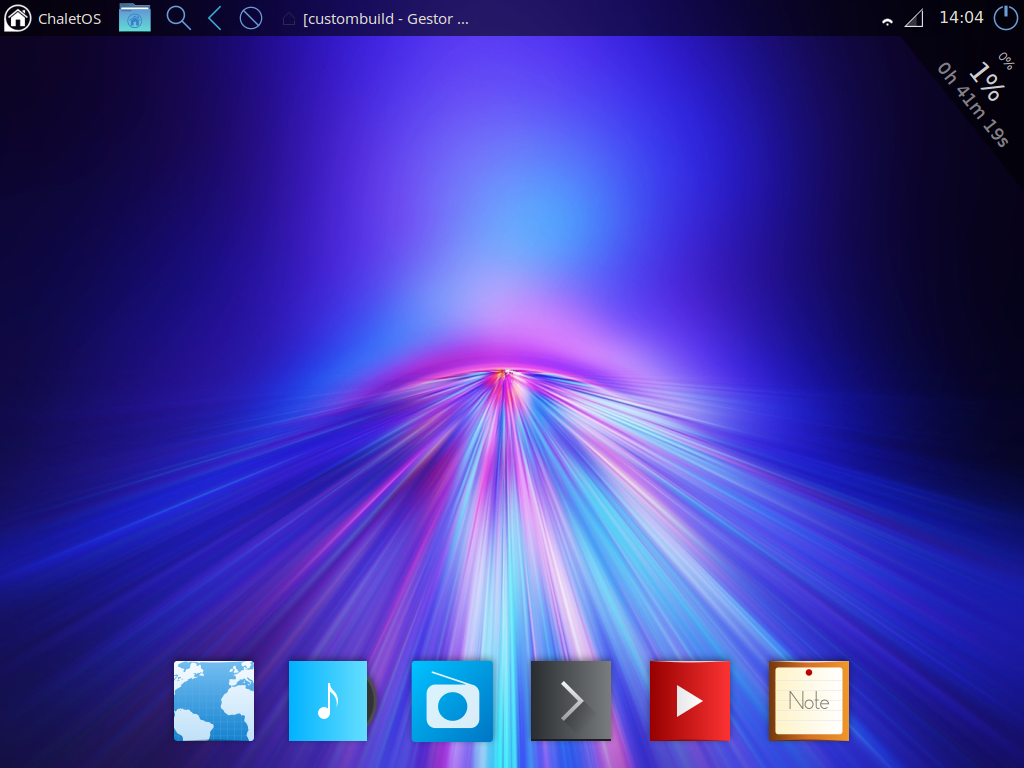Launch the terminal chevron icon

point(571,701)
